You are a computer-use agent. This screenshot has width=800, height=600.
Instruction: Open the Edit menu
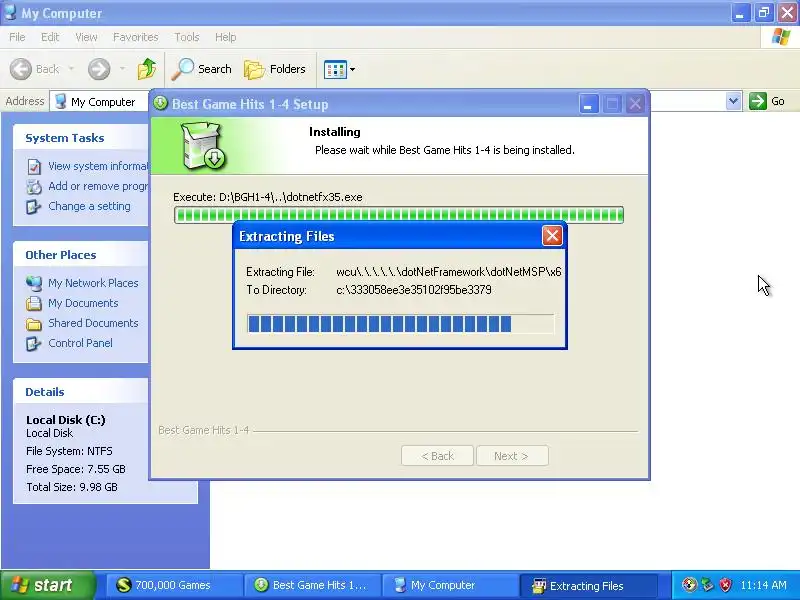50,37
